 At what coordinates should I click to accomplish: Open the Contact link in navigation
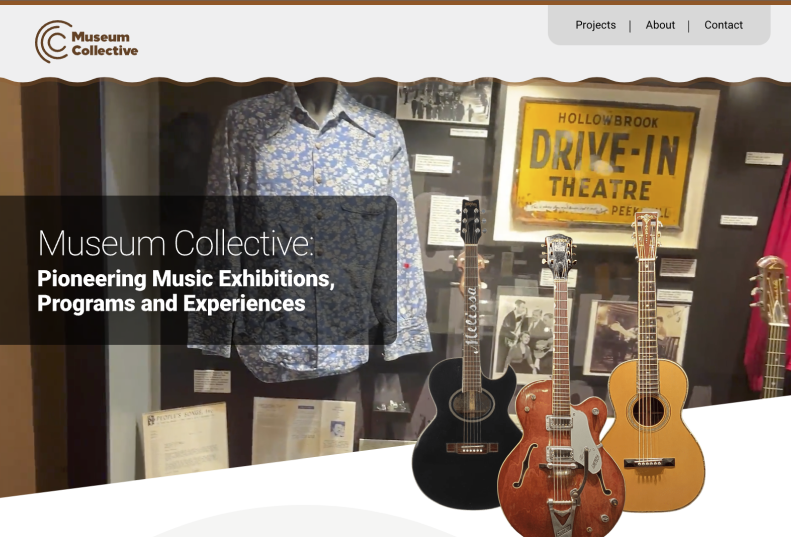click(x=723, y=25)
